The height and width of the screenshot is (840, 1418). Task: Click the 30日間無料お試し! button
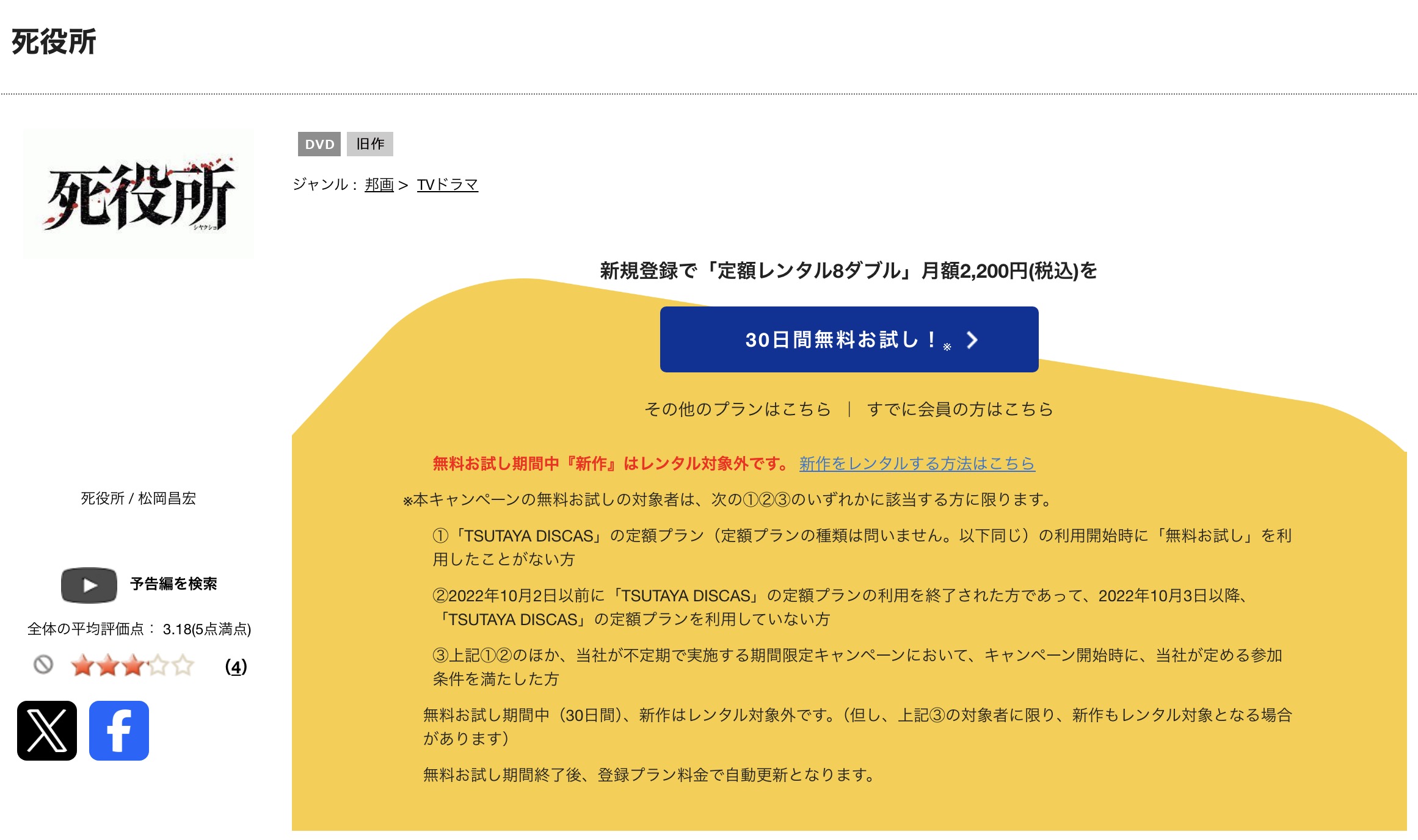click(849, 339)
